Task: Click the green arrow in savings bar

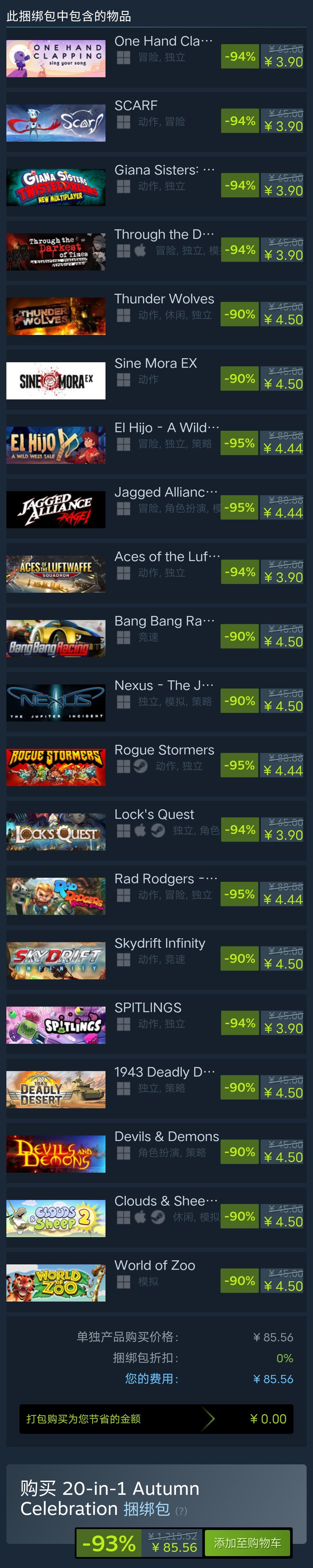Action: (x=208, y=1419)
